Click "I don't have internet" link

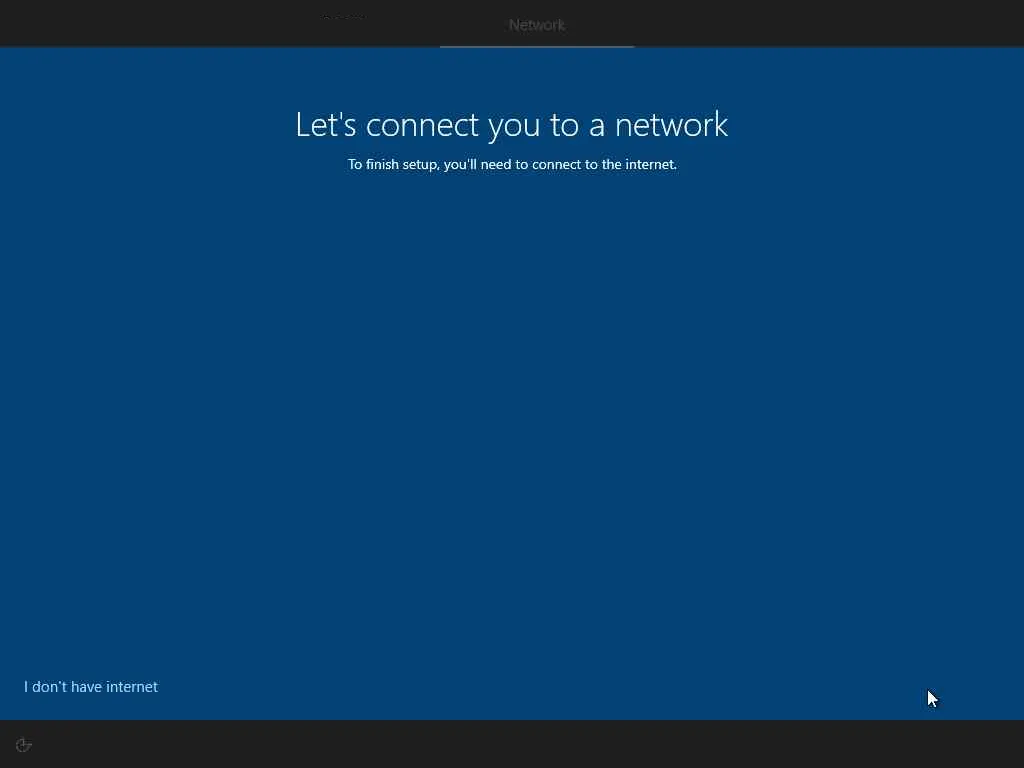tap(91, 687)
